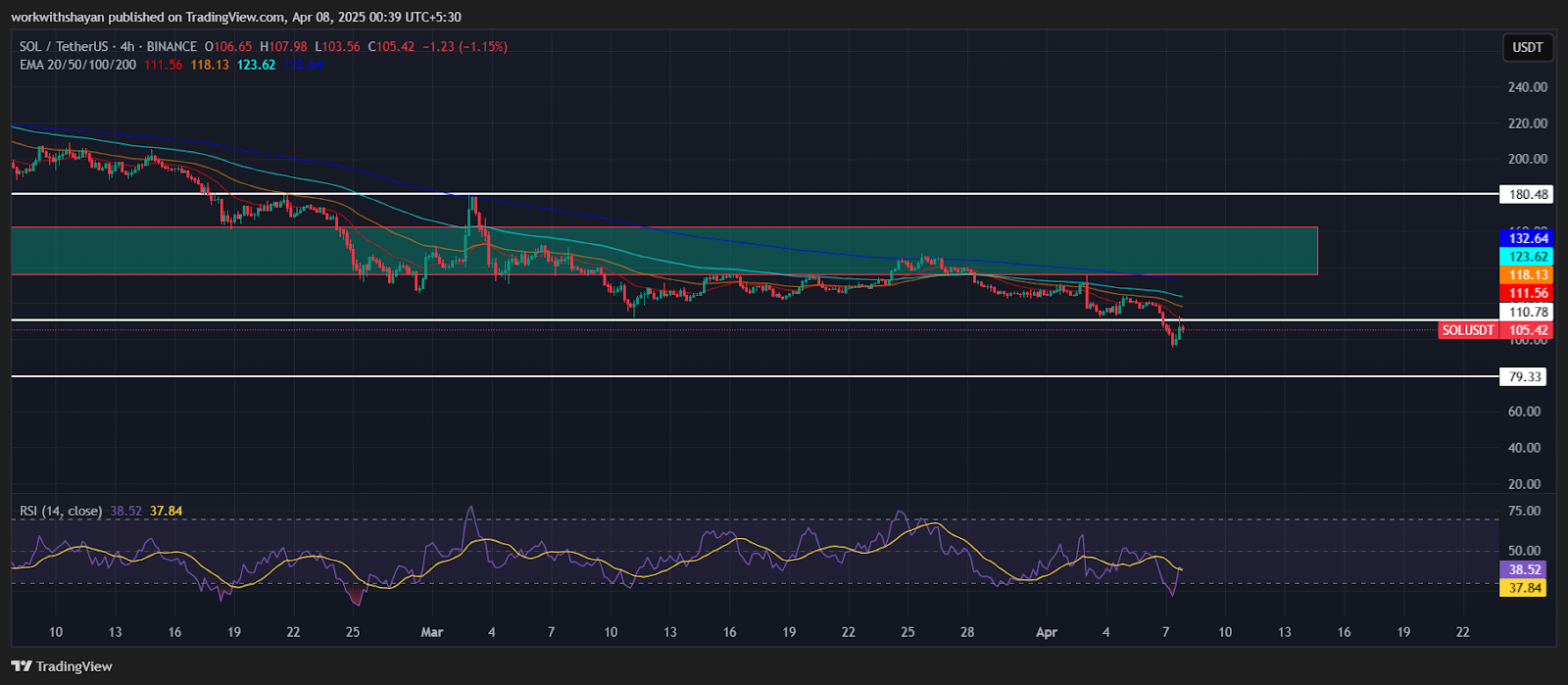Screen dimensions: 1568x685
Task: Select the EMA 20/50/100/200 indicator legend
Action: coord(77,65)
